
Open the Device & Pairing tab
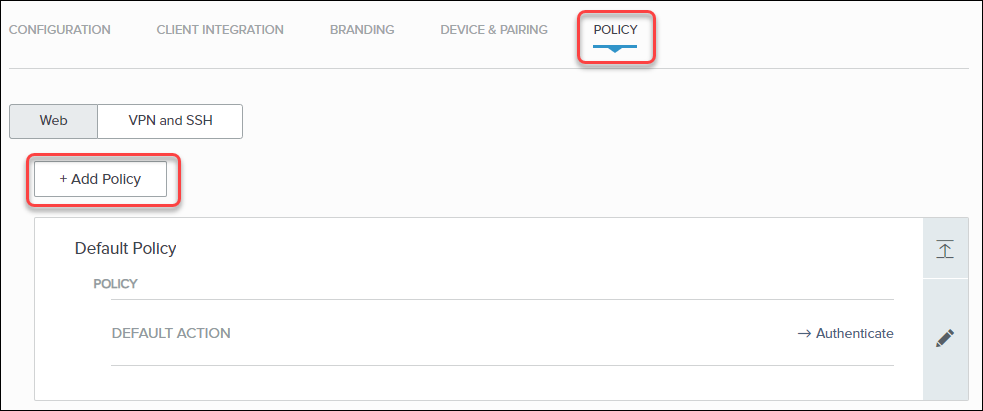(x=494, y=29)
